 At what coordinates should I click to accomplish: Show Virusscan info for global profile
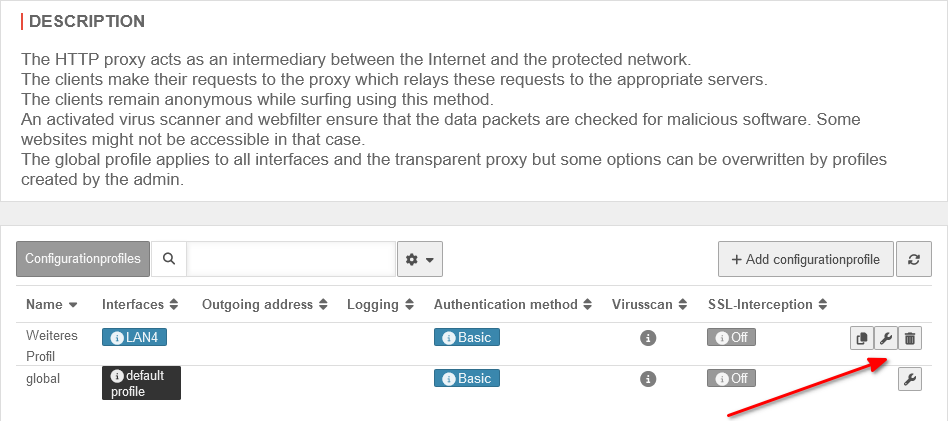[x=647, y=379]
